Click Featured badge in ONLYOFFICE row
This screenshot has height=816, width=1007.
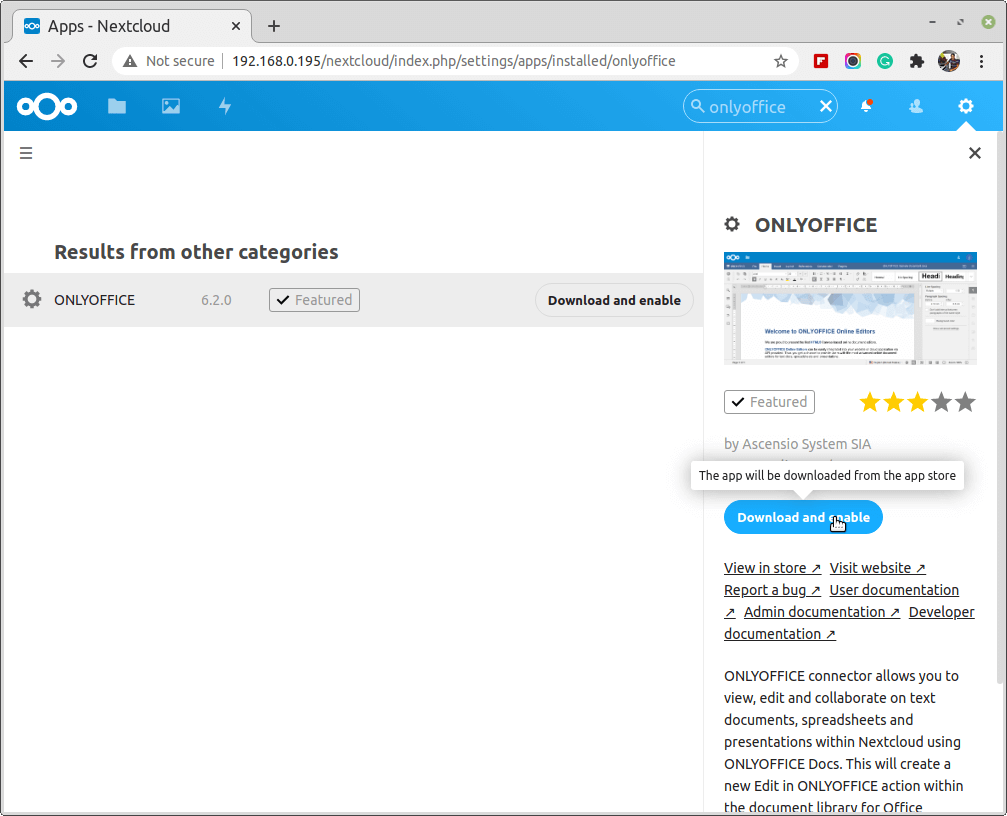pos(314,300)
